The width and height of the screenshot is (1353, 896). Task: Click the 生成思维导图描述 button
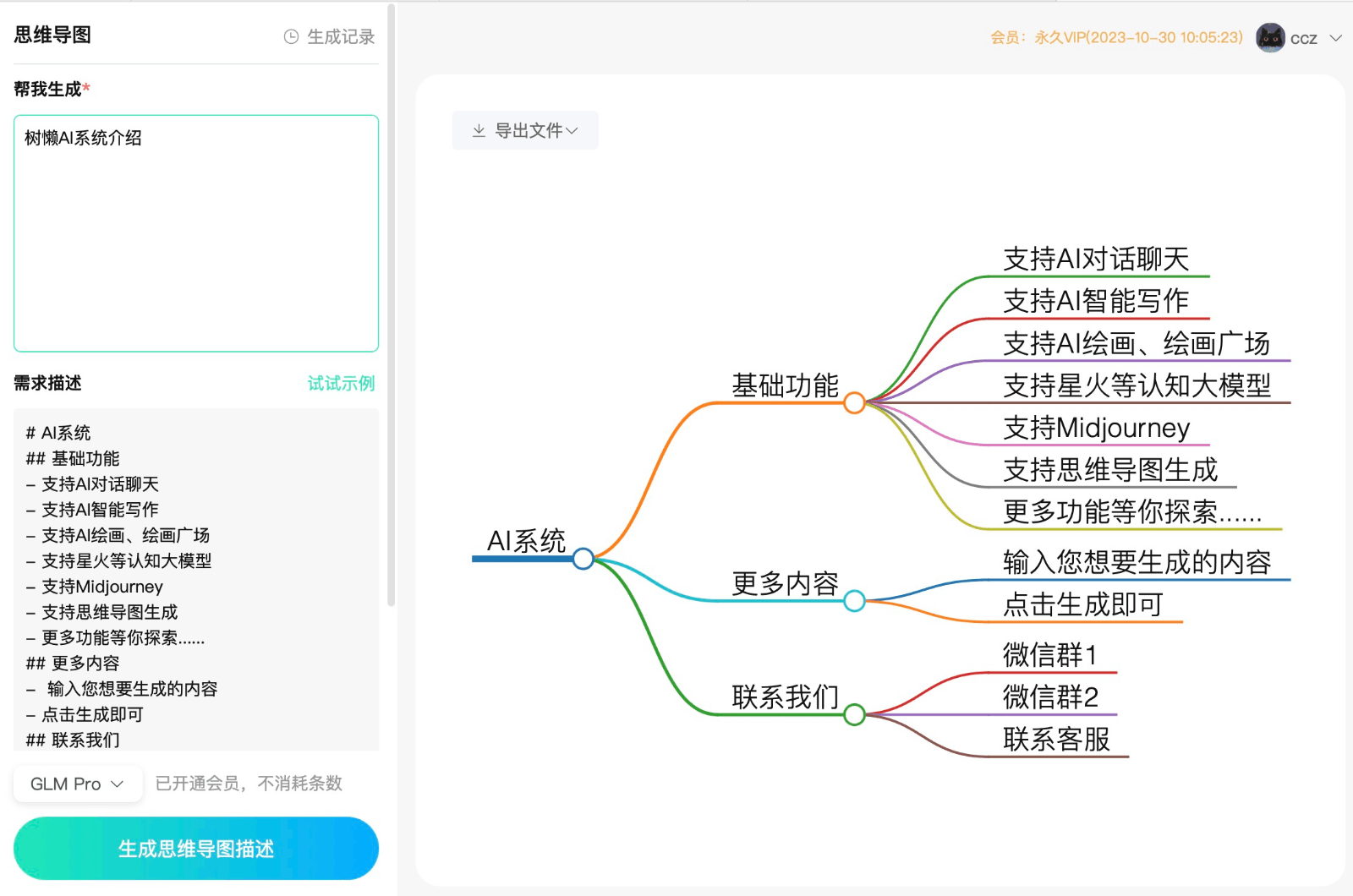[196, 849]
